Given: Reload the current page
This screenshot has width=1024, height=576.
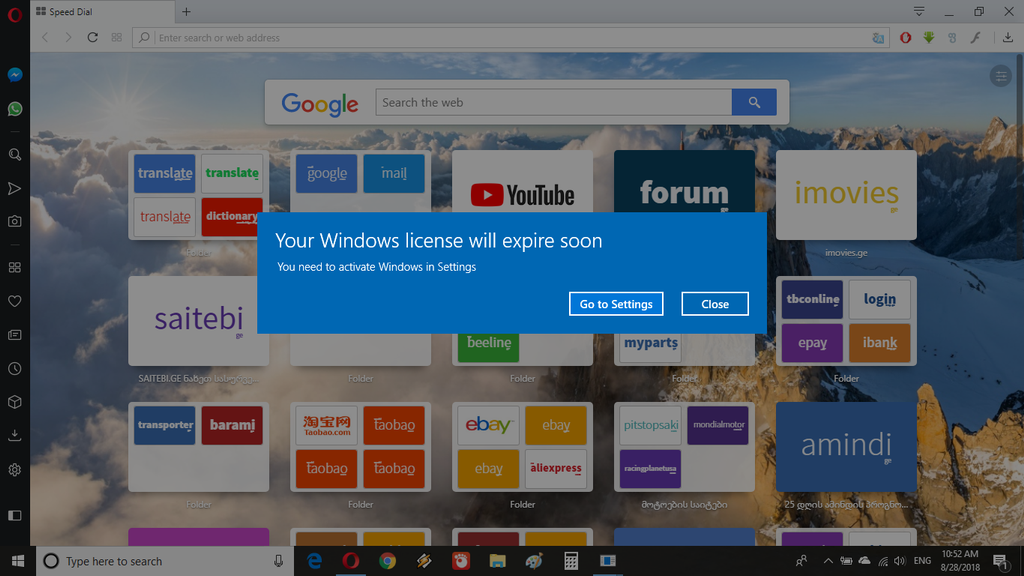Looking at the screenshot, I should click(93, 38).
